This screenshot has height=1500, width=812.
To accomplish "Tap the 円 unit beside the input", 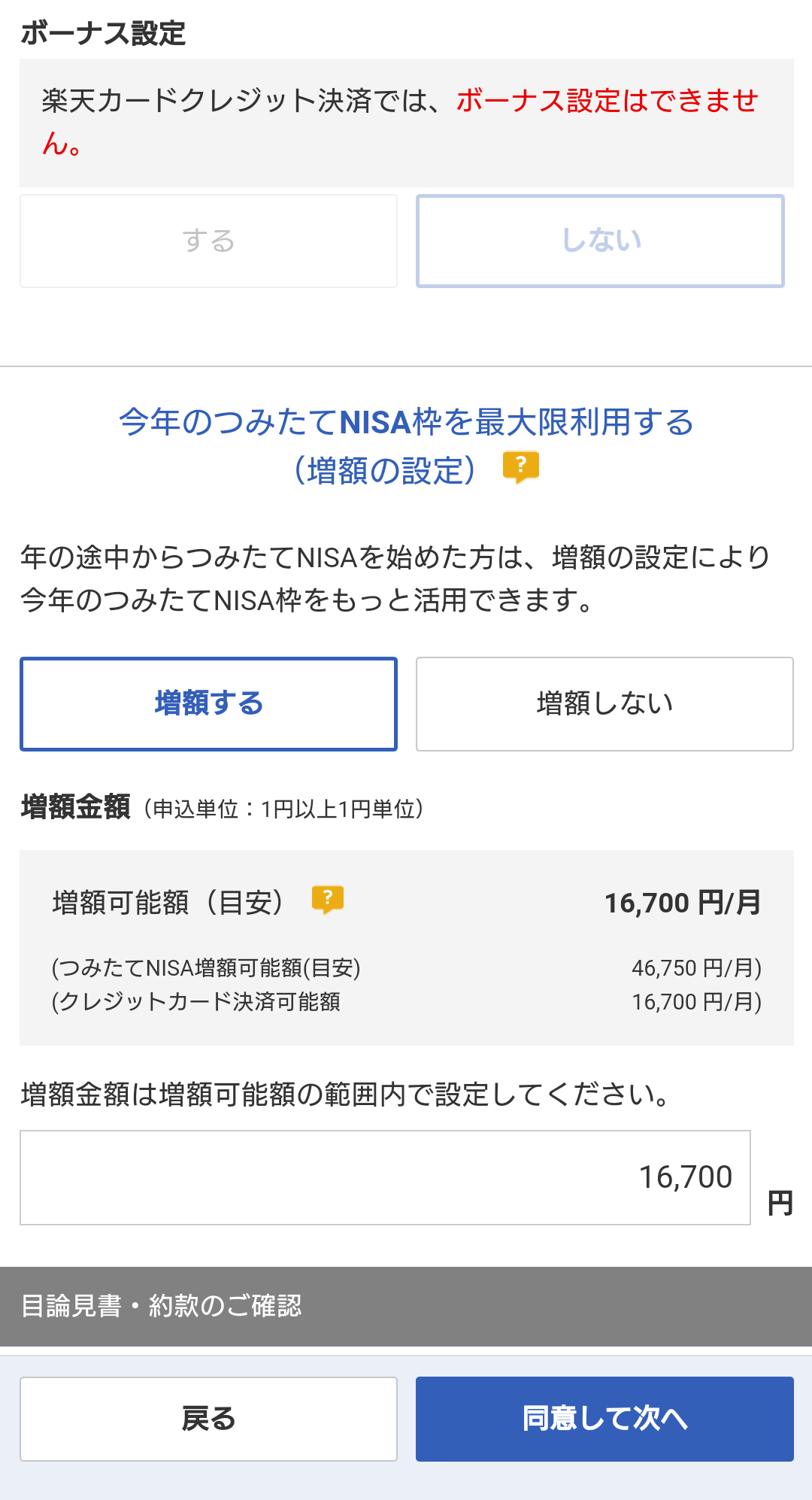I will [x=780, y=1203].
